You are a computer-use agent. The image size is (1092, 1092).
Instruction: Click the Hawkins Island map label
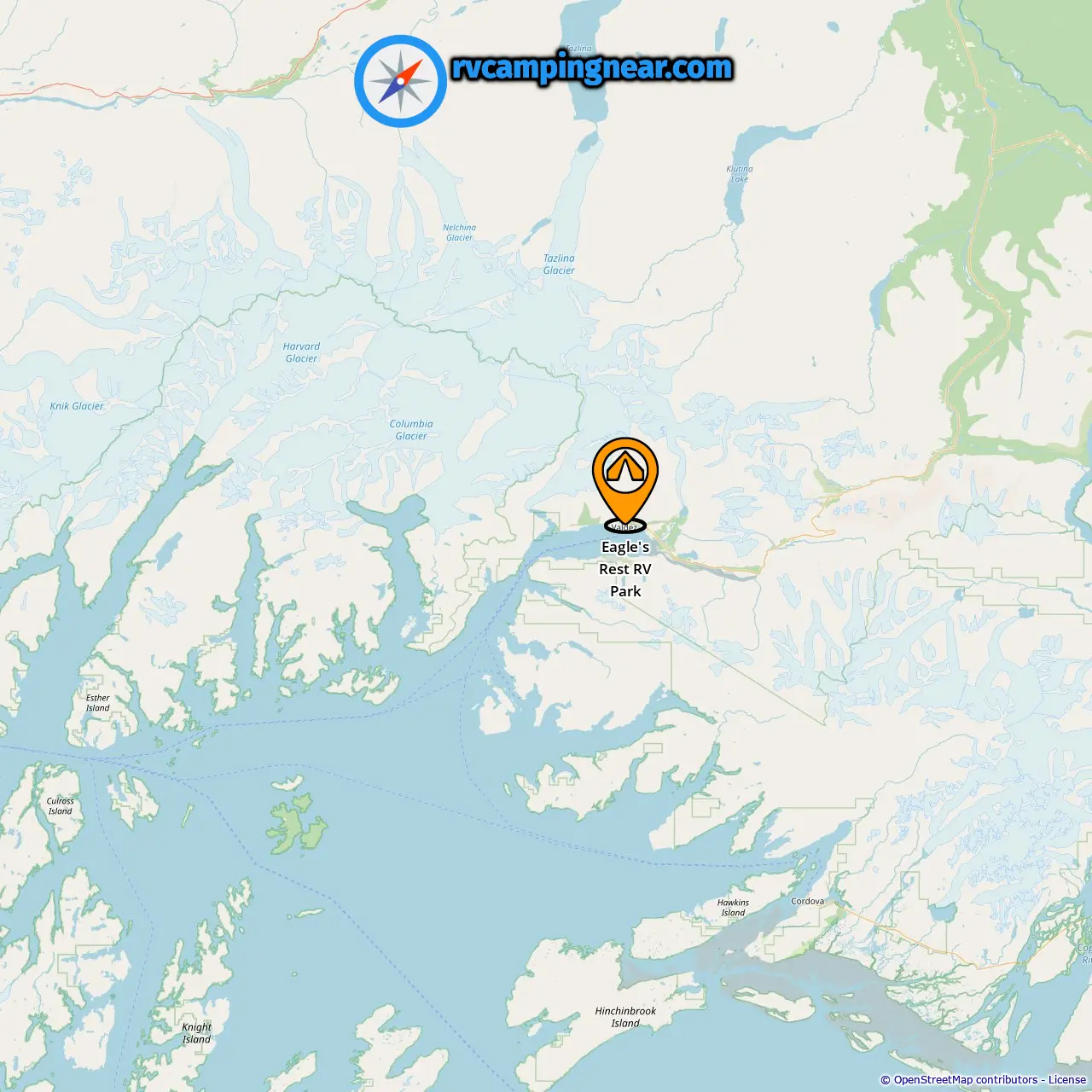tap(733, 908)
